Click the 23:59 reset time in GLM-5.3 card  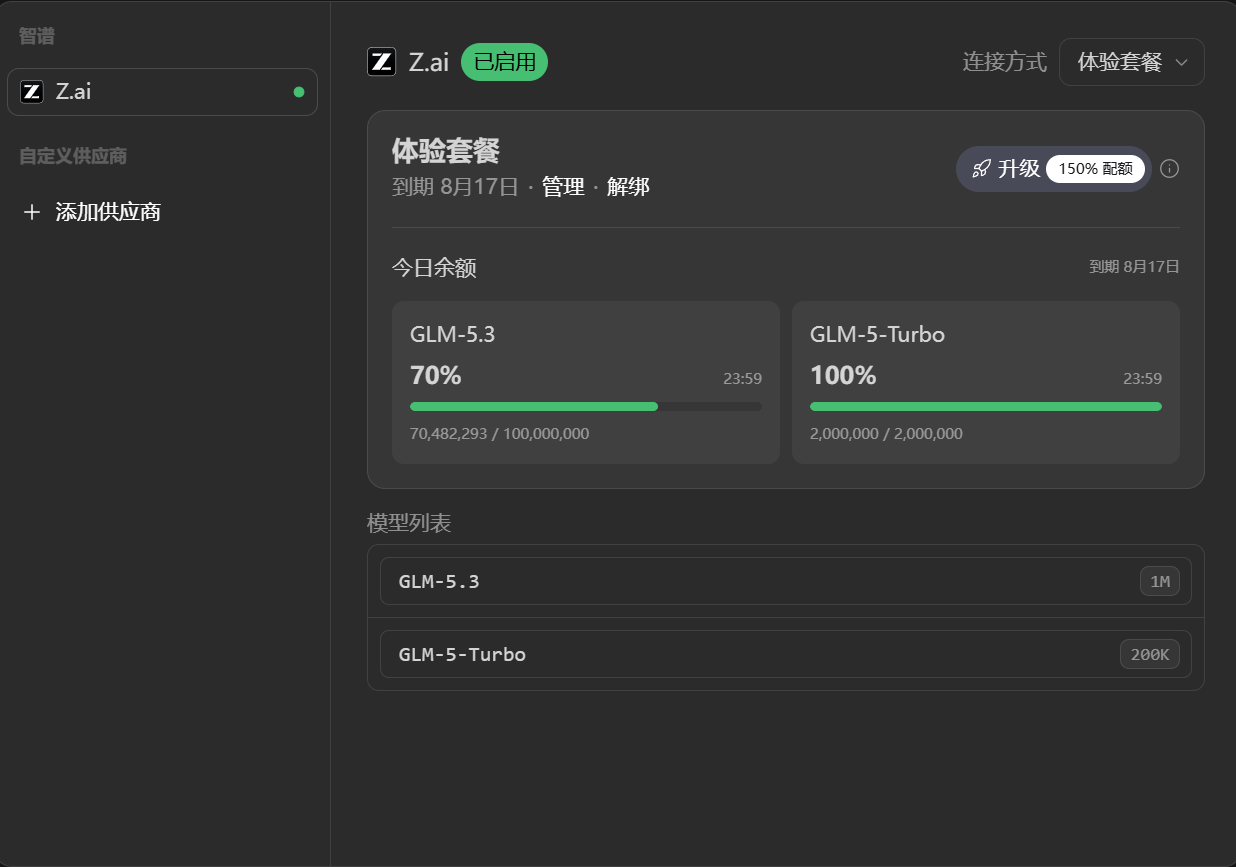point(743,379)
